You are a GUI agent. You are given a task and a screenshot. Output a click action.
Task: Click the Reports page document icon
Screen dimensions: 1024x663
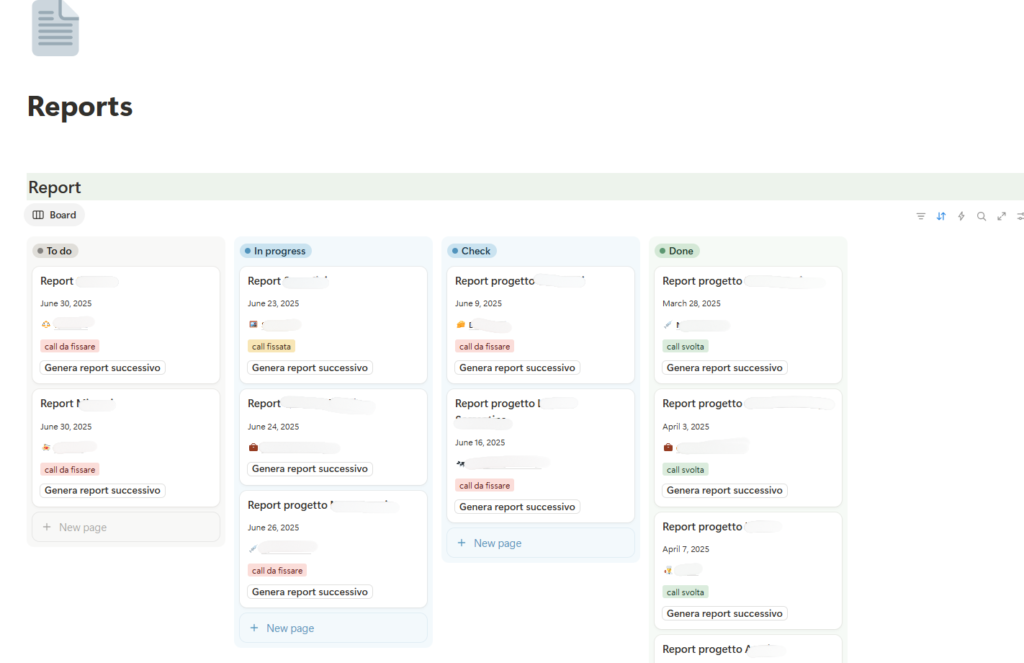(x=56, y=28)
